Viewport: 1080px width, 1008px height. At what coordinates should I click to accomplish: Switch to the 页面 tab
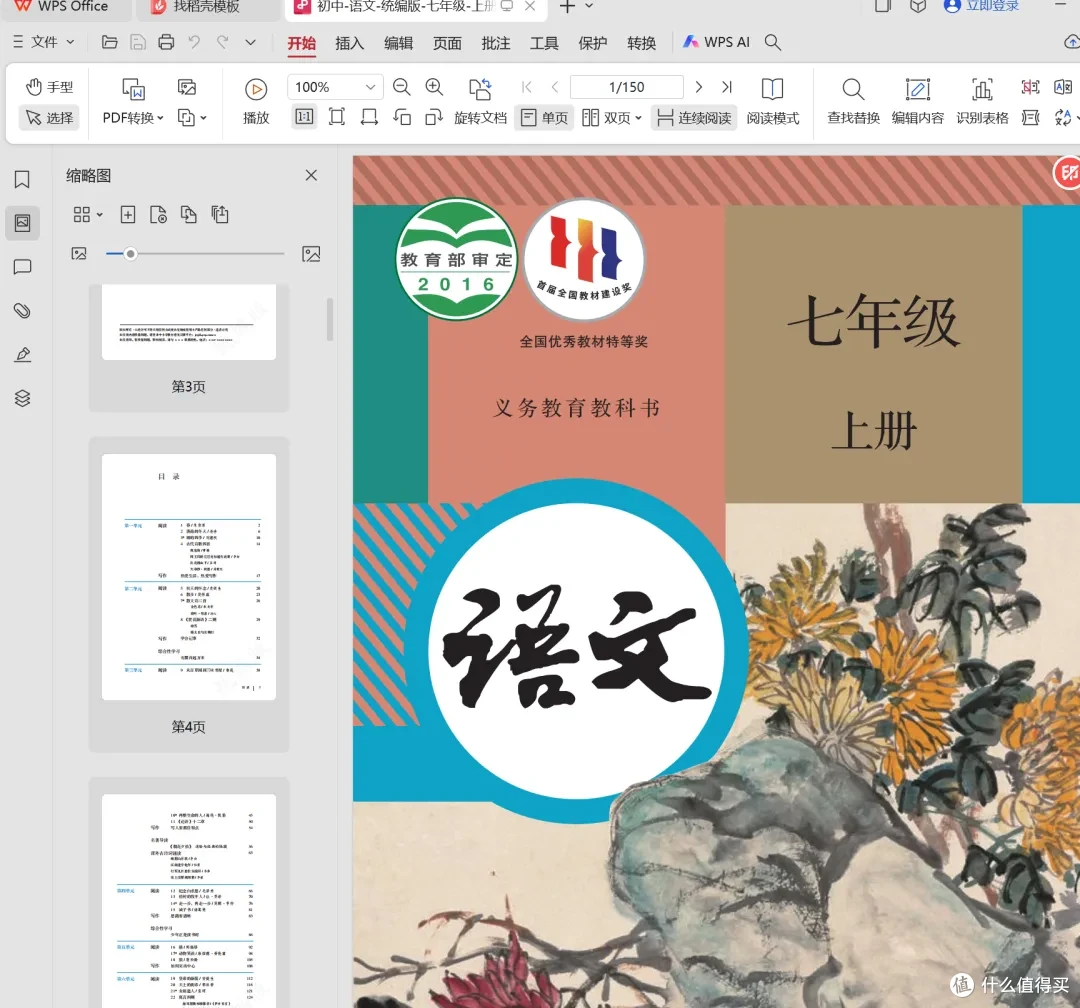[447, 43]
